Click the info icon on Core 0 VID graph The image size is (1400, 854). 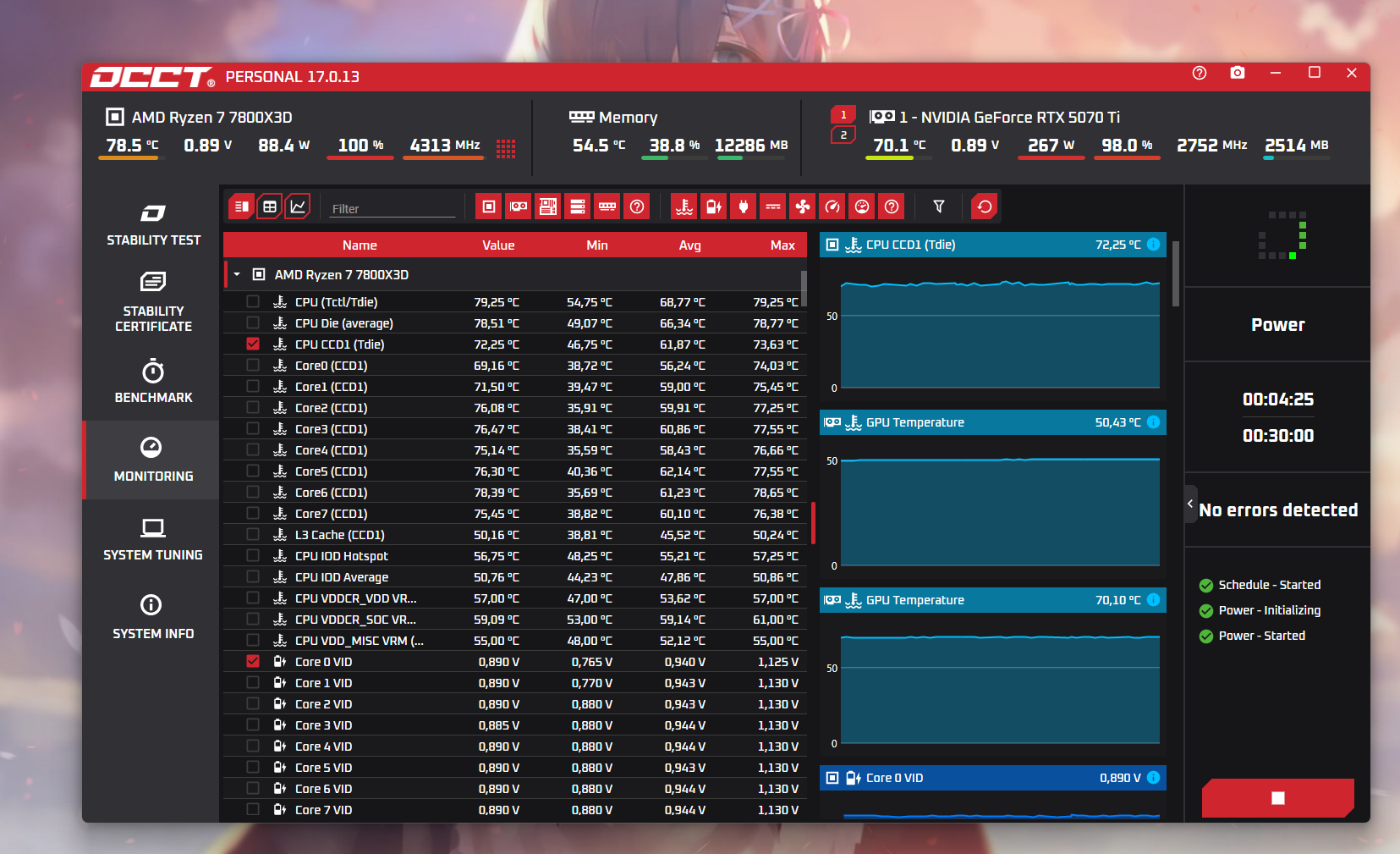click(1153, 778)
